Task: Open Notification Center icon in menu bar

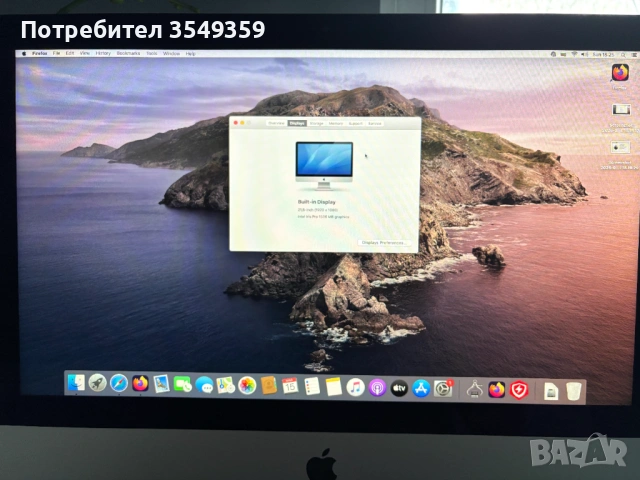Action: [634, 55]
